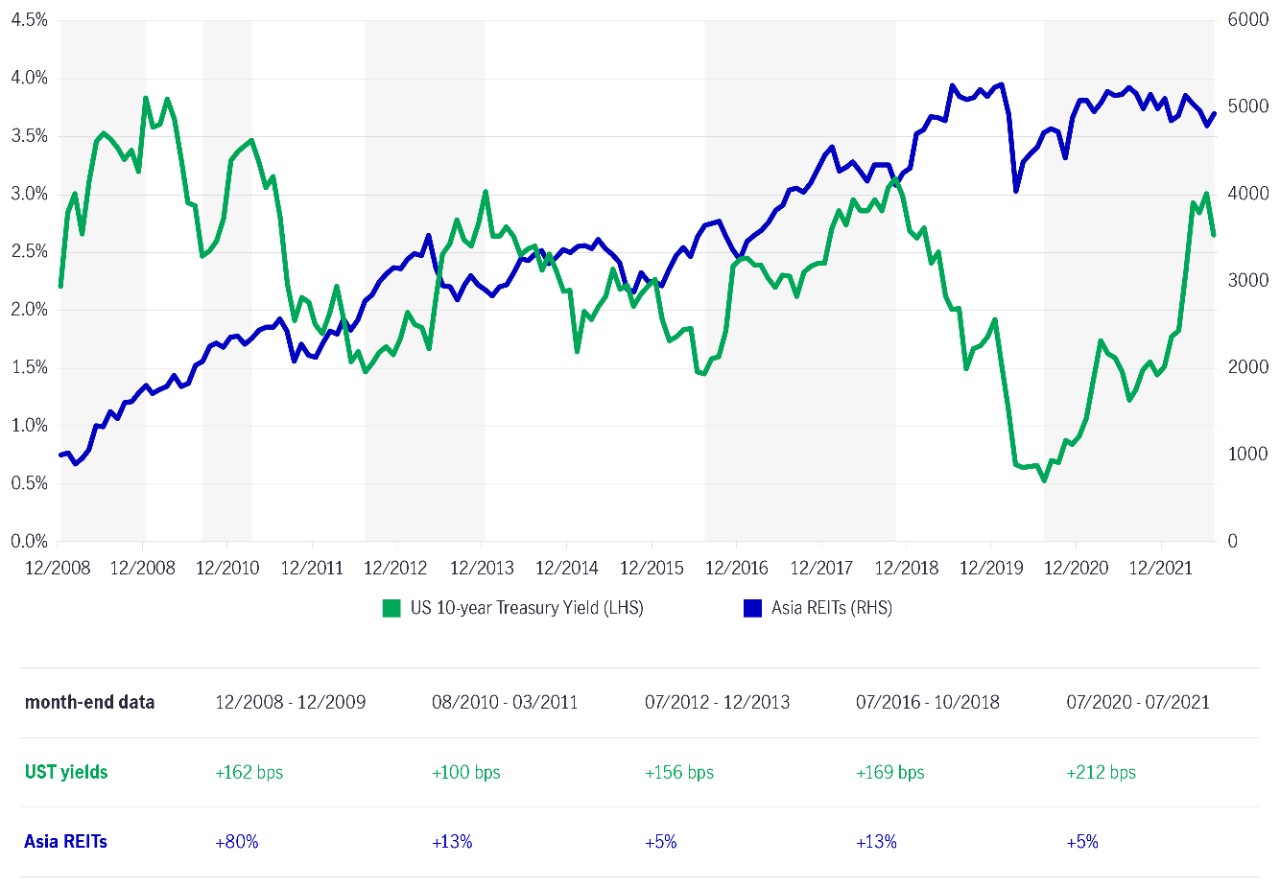Click the +212 bps yield value
This screenshot has height=887, width=1280.
tap(1102, 772)
